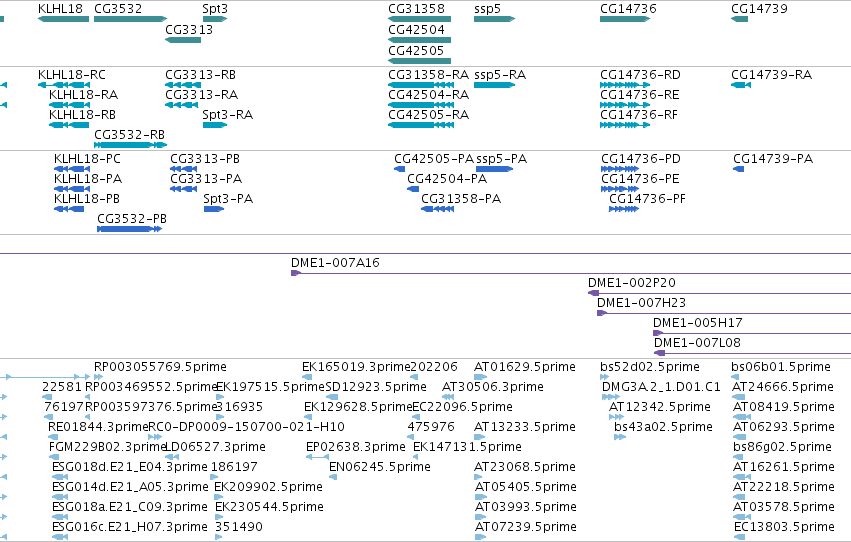Click the DME1-007L08 clone
851x542 pixels.
752,353
